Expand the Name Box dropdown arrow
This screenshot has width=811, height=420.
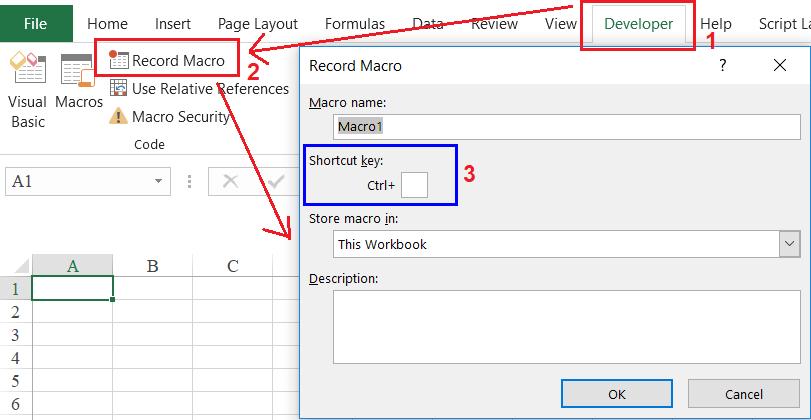158,182
